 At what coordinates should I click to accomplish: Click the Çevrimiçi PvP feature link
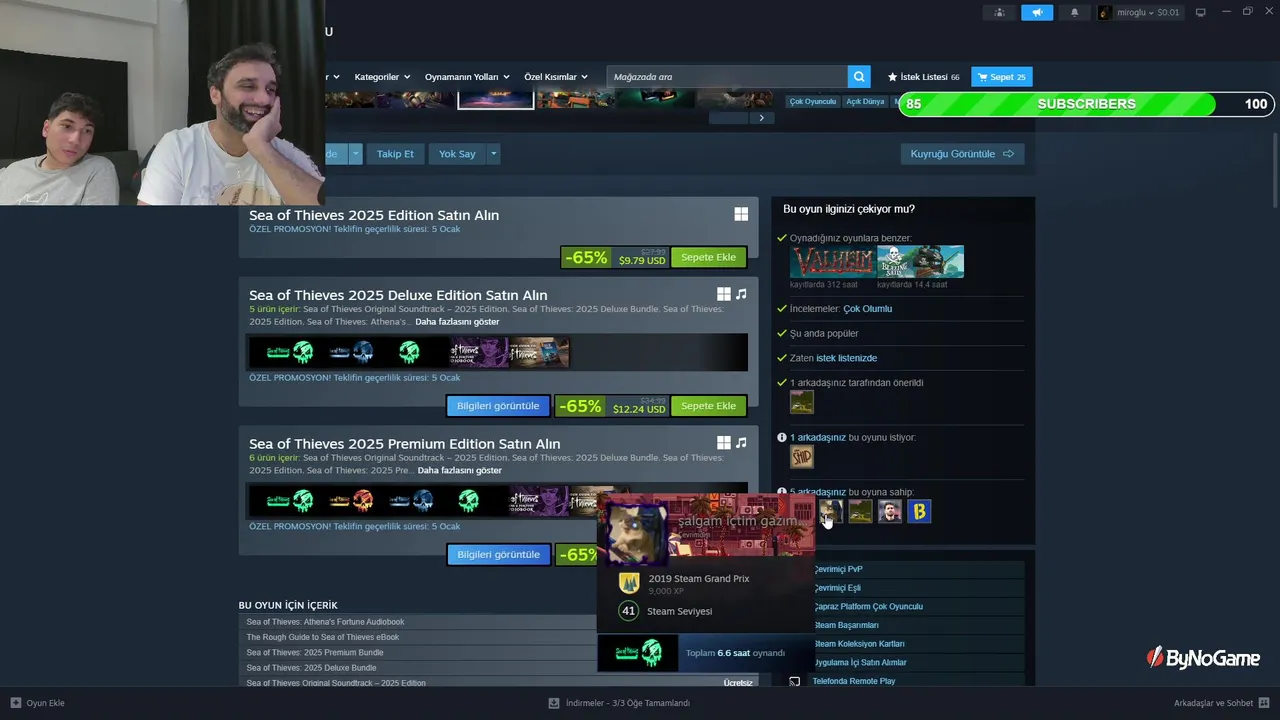(838, 569)
